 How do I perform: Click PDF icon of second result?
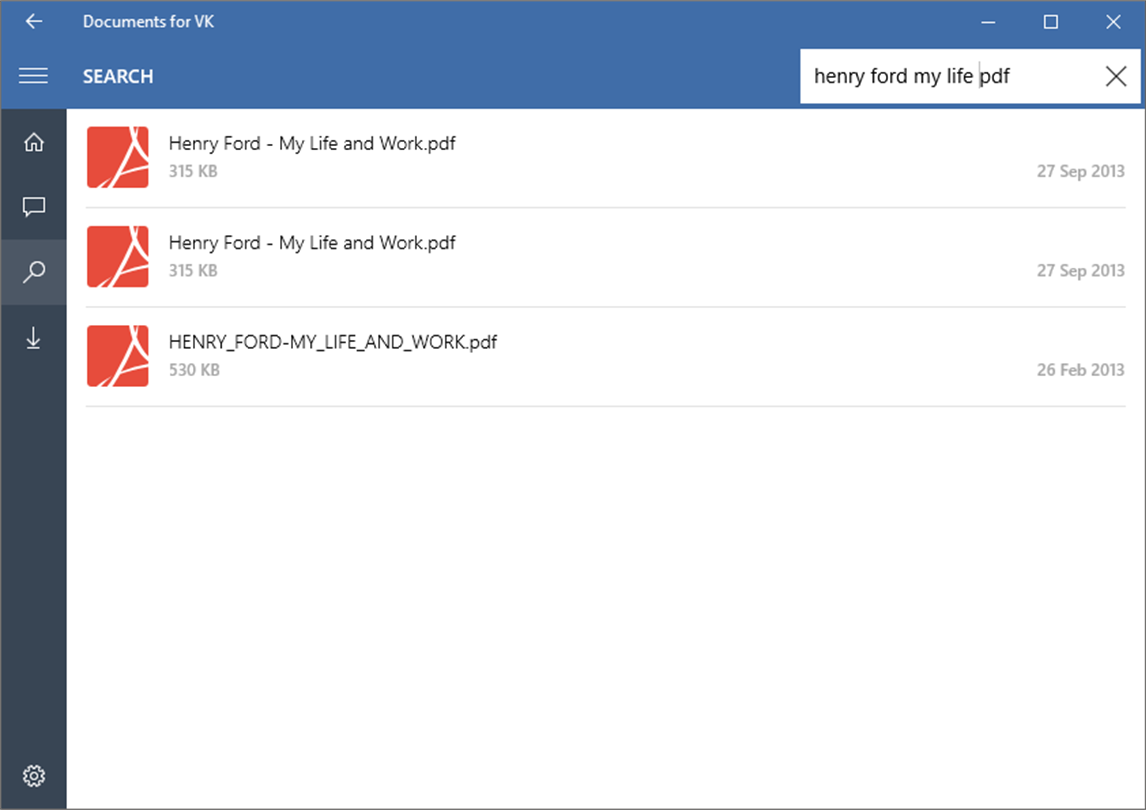coord(118,256)
